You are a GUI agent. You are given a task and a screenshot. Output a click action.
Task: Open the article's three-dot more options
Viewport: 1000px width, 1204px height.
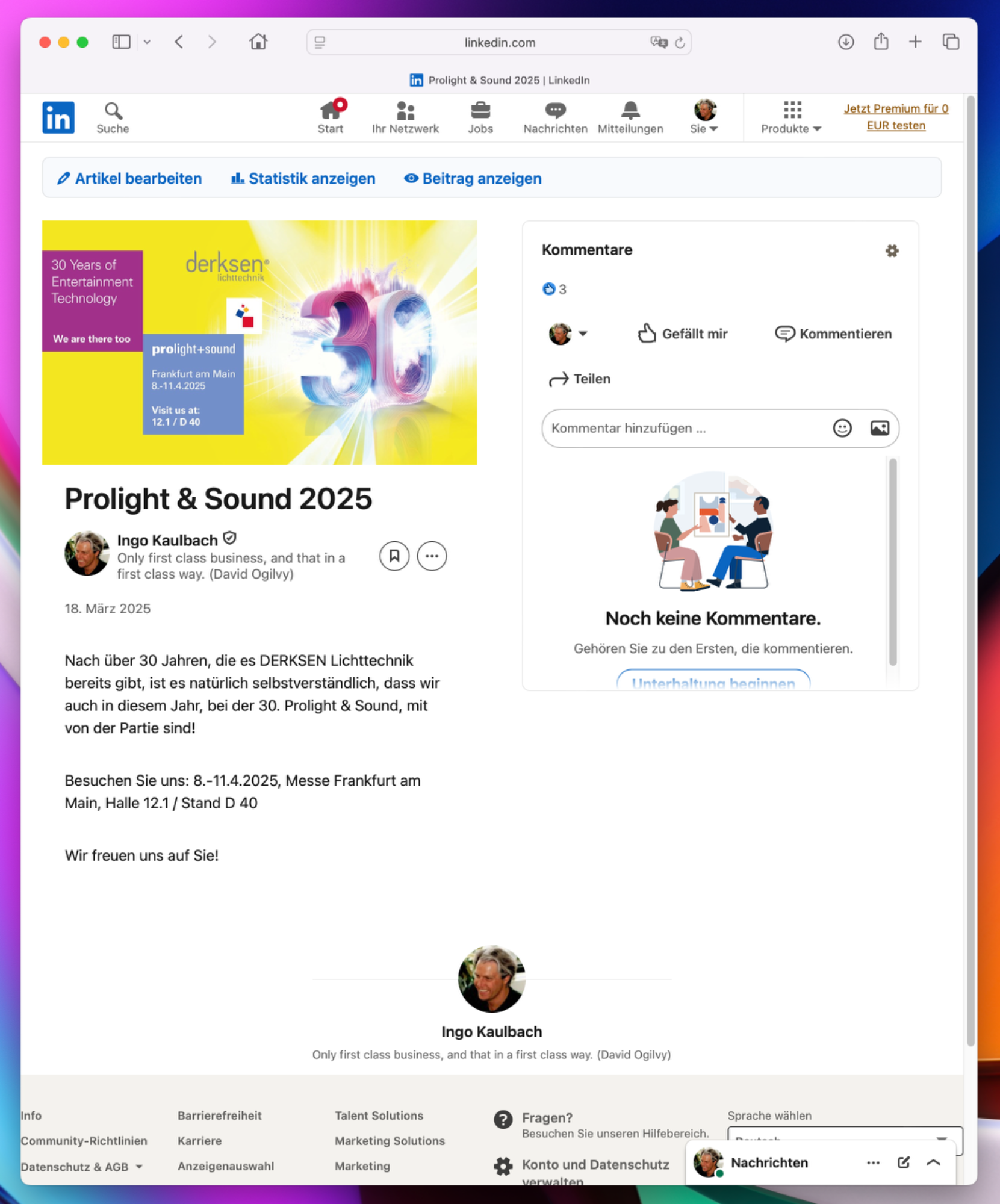[432, 556]
